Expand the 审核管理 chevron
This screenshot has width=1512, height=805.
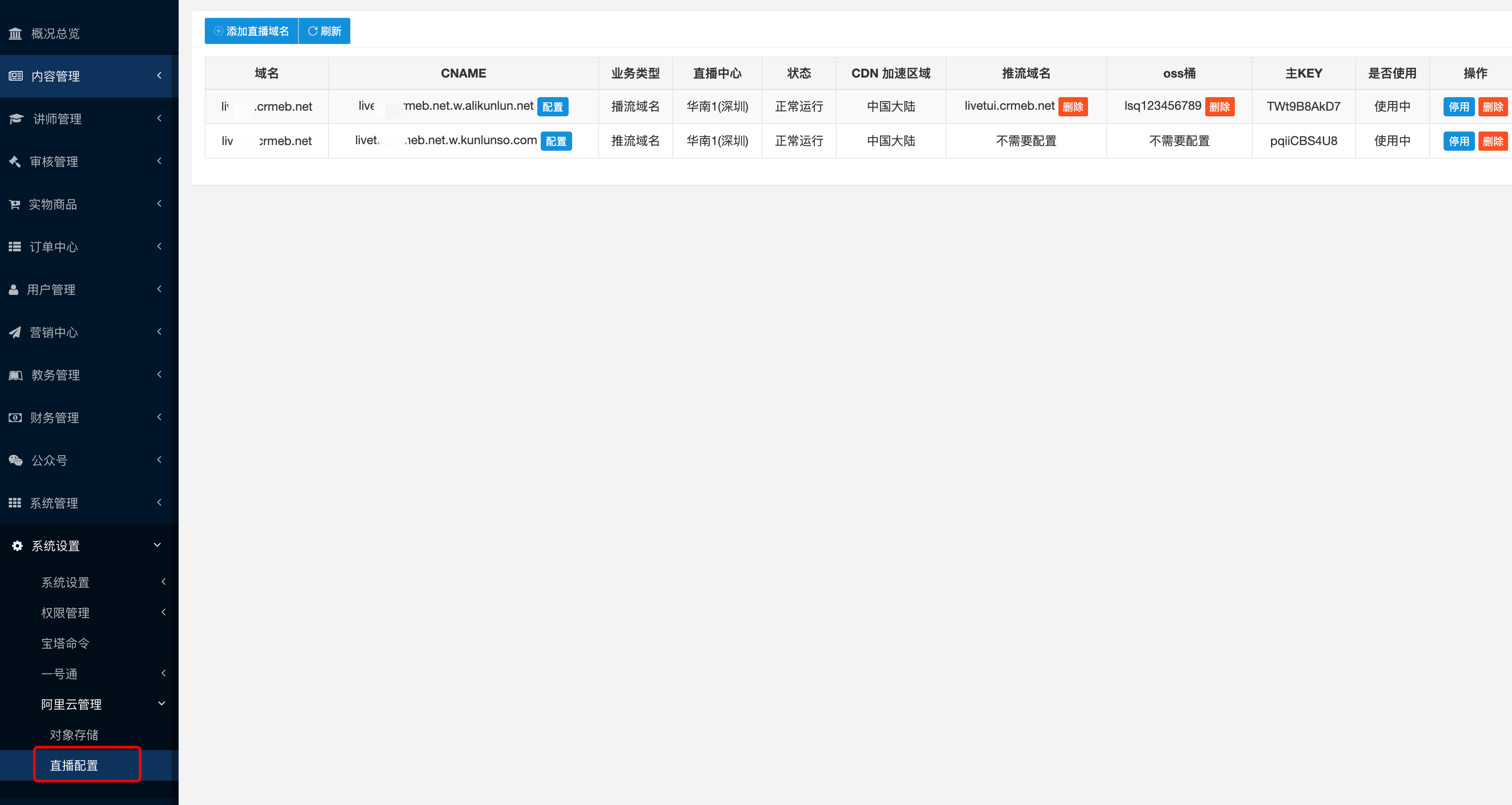click(x=159, y=161)
